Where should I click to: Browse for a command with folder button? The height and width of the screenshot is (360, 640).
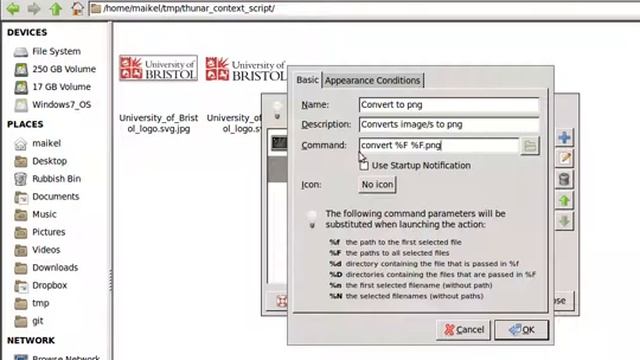click(530, 146)
